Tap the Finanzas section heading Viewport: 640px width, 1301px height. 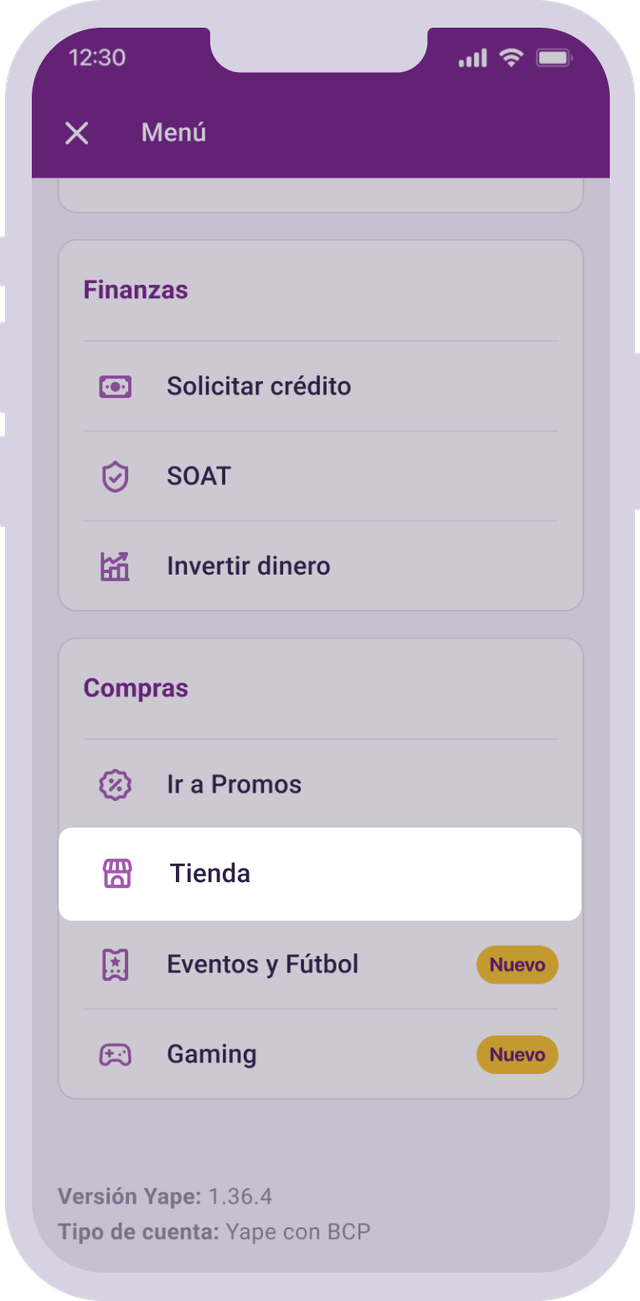pos(135,290)
